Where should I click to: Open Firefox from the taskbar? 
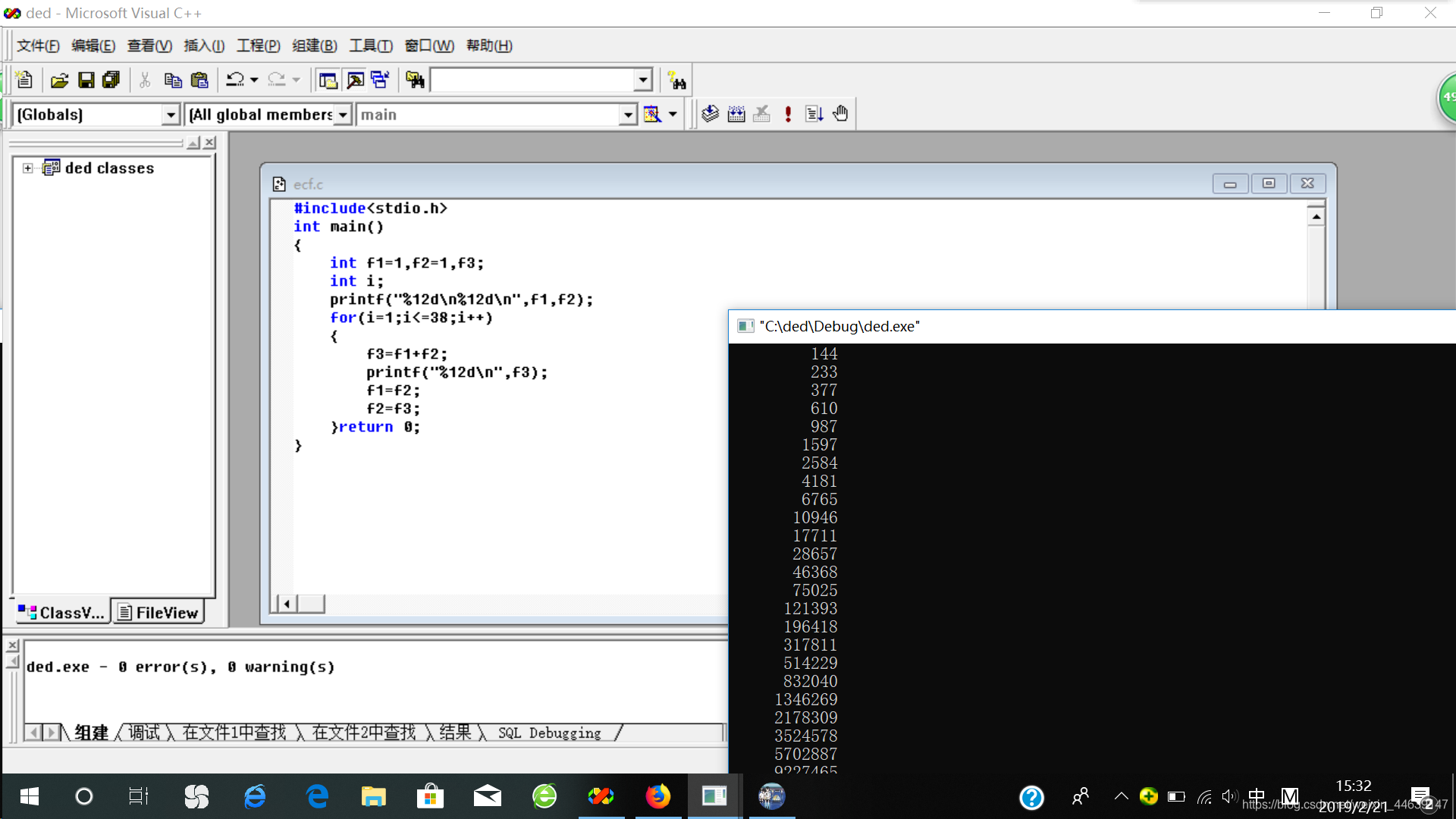657,796
